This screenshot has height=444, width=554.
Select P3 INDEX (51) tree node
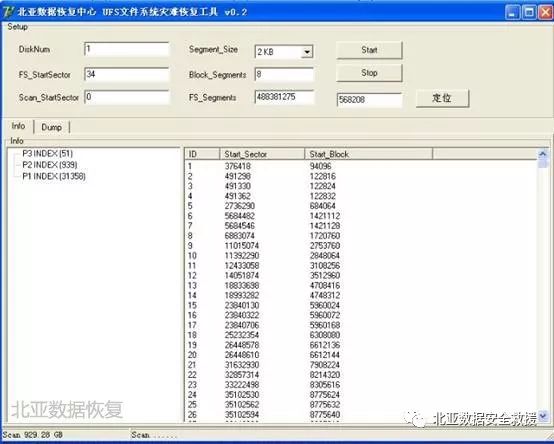pyautogui.click(x=47, y=153)
